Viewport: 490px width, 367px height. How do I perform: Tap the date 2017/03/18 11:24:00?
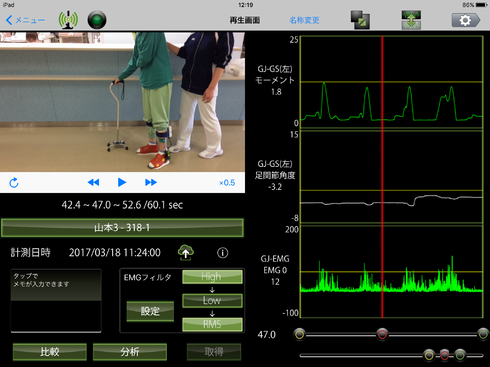click(115, 253)
